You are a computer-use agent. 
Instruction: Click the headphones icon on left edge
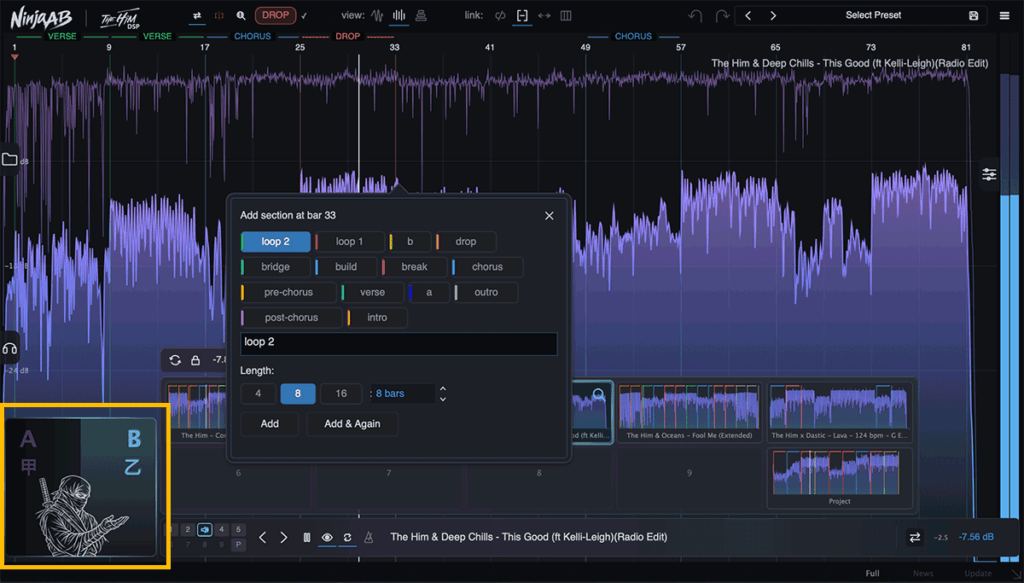click(9, 349)
